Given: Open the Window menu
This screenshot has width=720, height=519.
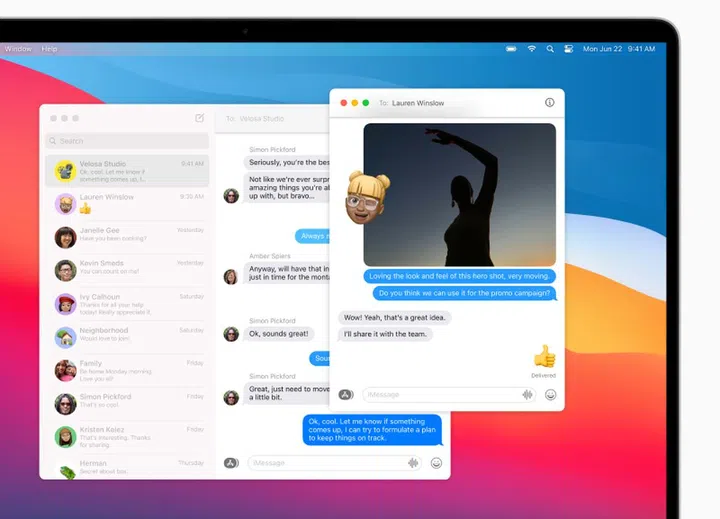Looking at the screenshot, I should tap(18, 49).
